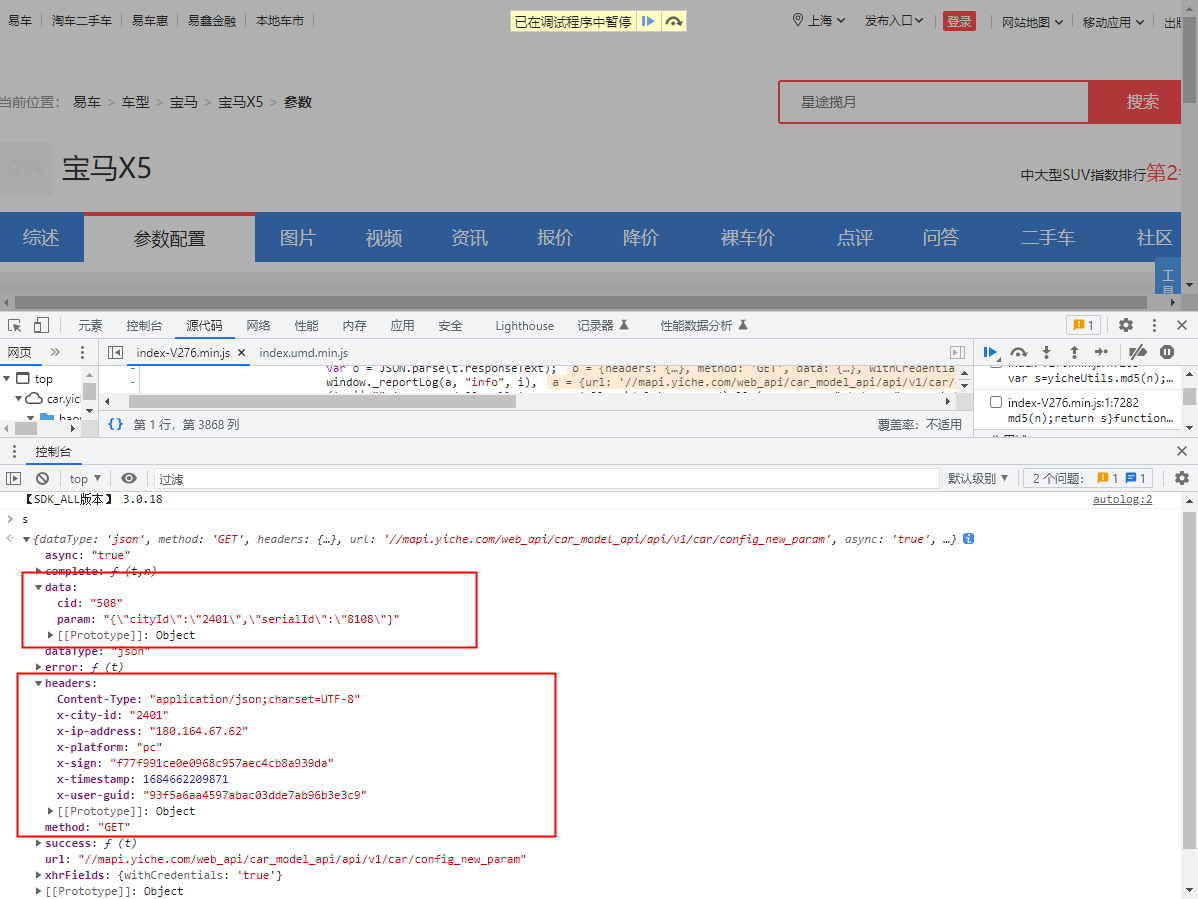
Task: Show the console sidebar
Action: (14, 478)
